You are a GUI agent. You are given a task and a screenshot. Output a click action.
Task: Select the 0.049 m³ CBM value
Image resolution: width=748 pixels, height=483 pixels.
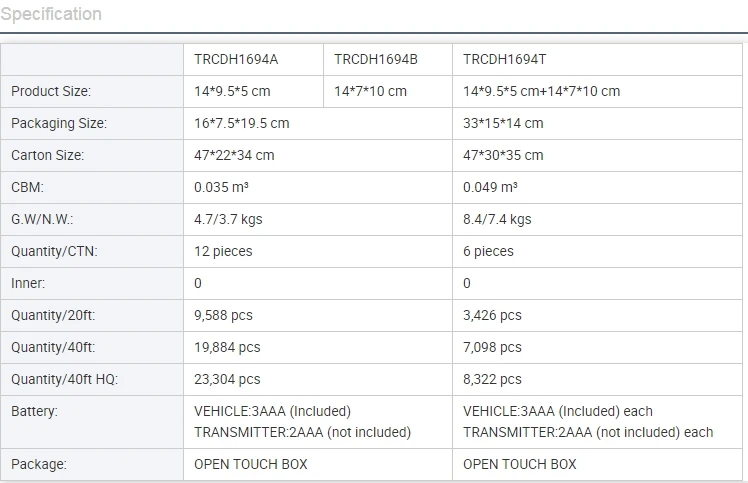pyautogui.click(x=490, y=187)
